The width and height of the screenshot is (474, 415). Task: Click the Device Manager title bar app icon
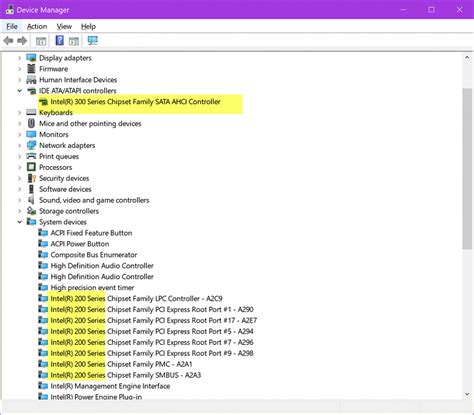pos(9,10)
